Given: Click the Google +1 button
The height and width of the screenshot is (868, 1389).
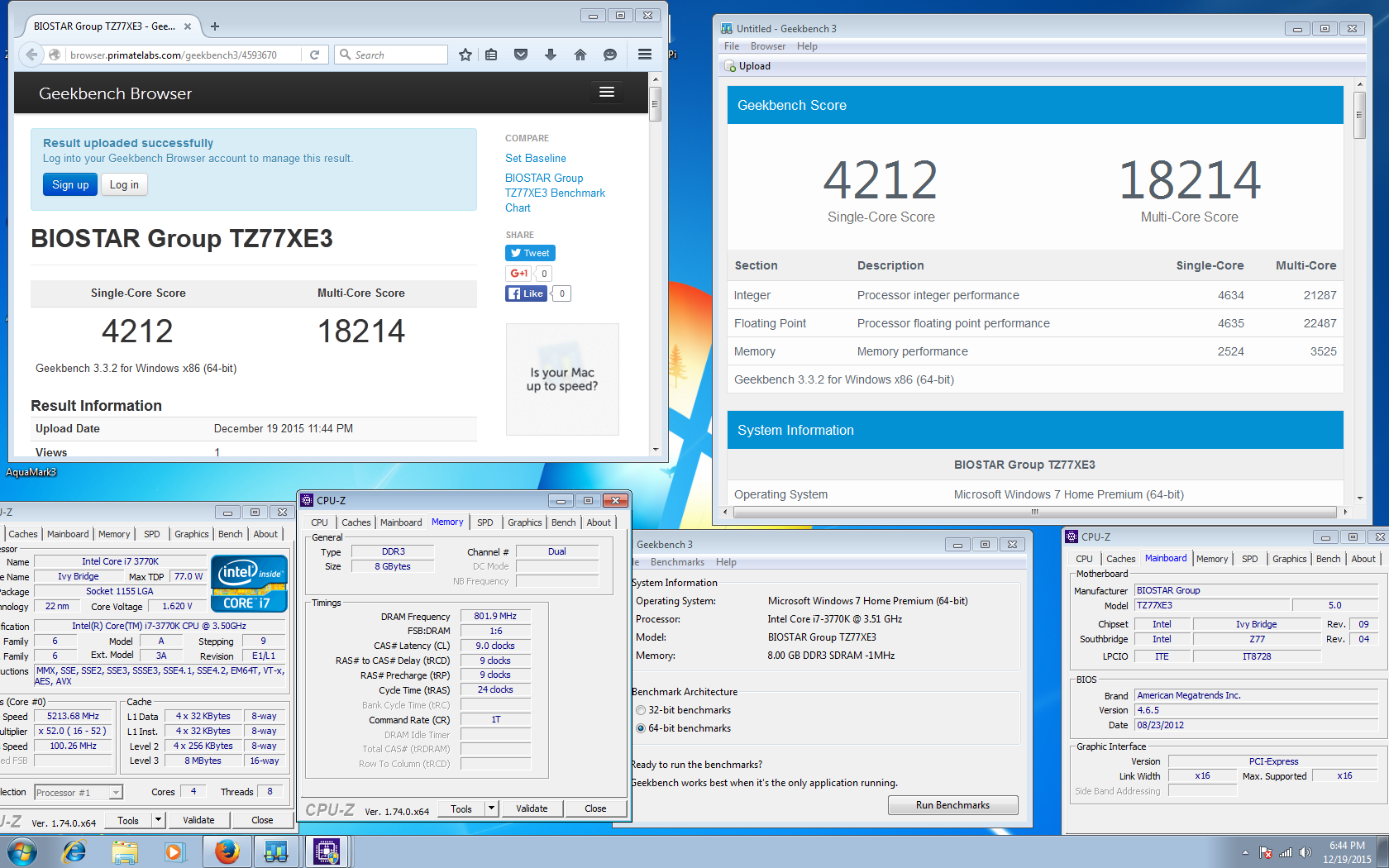Looking at the screenshot, I should [518, 274].
